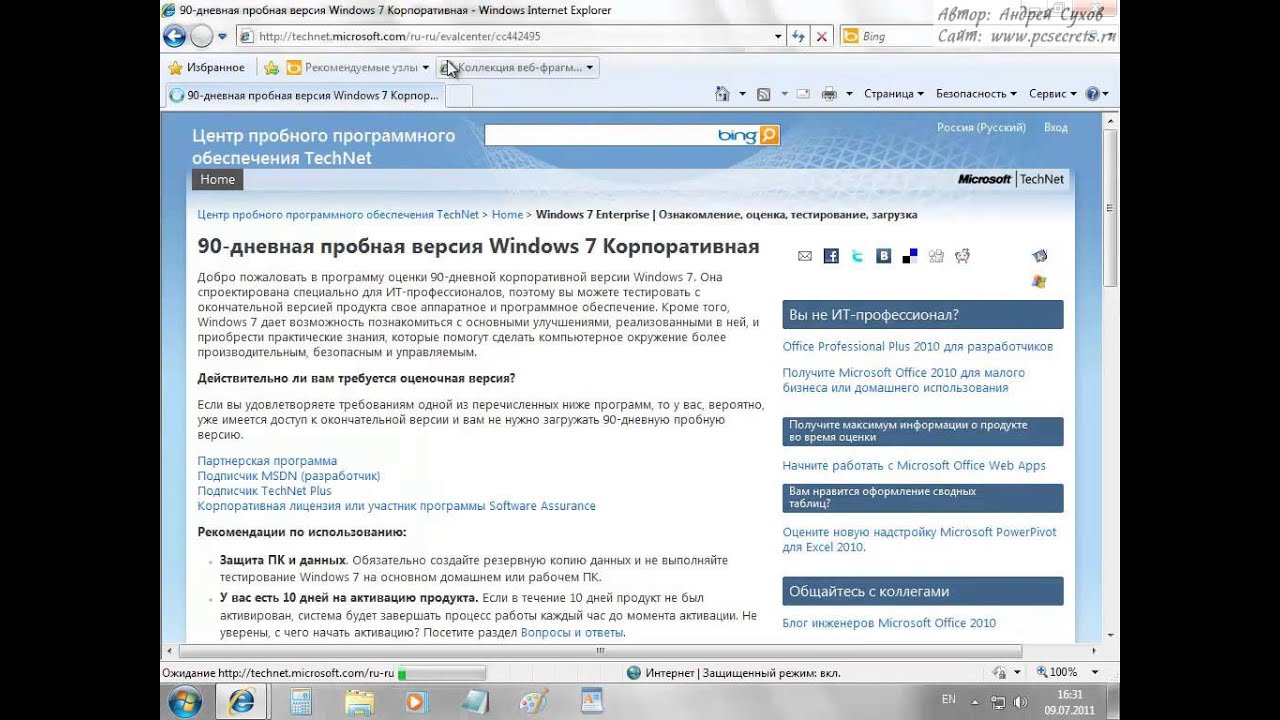
Task: Select the Home tab on TechNet page
Action: (217, 180)
